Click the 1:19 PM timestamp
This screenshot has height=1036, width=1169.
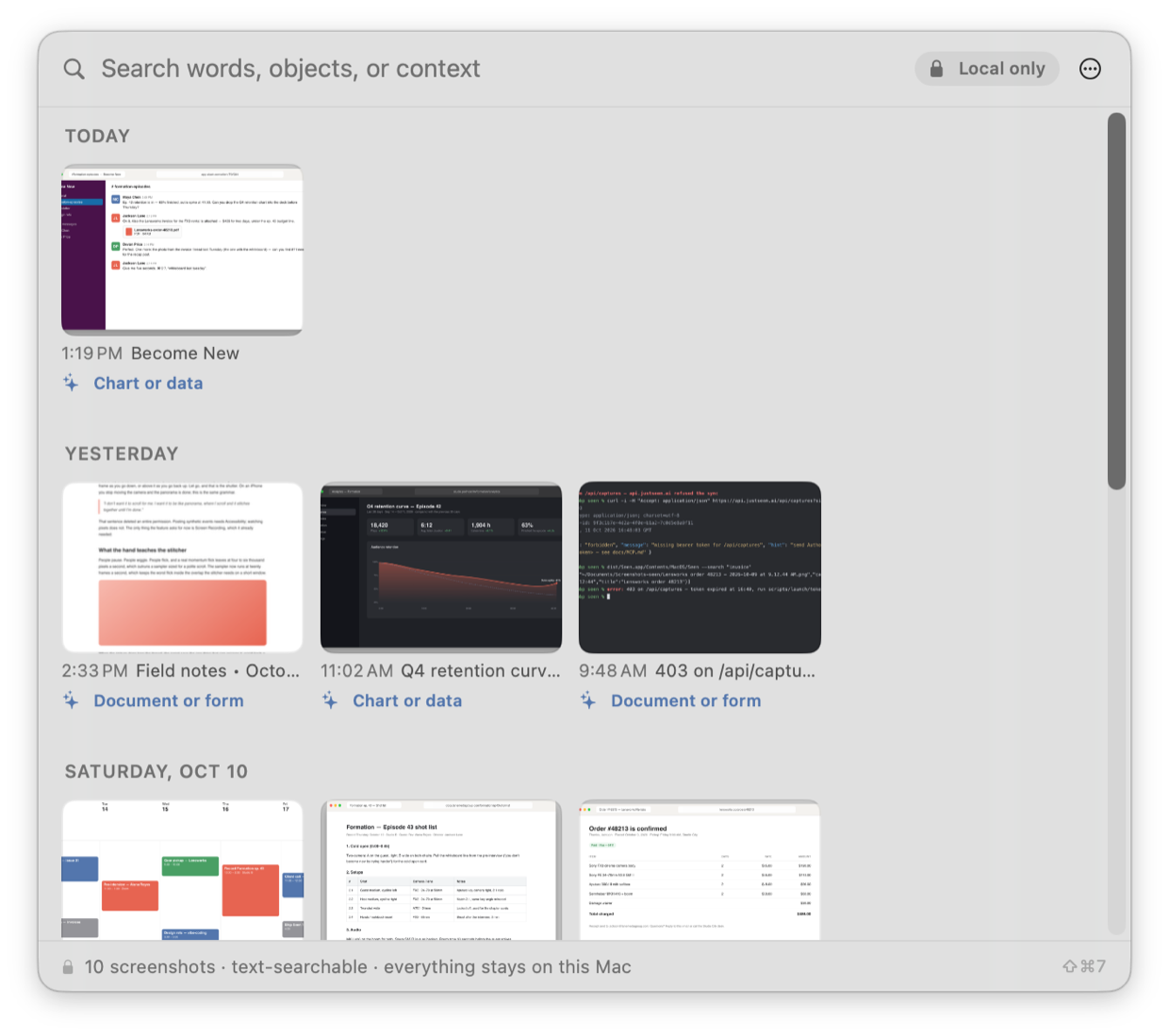click(x=91, y=354)
